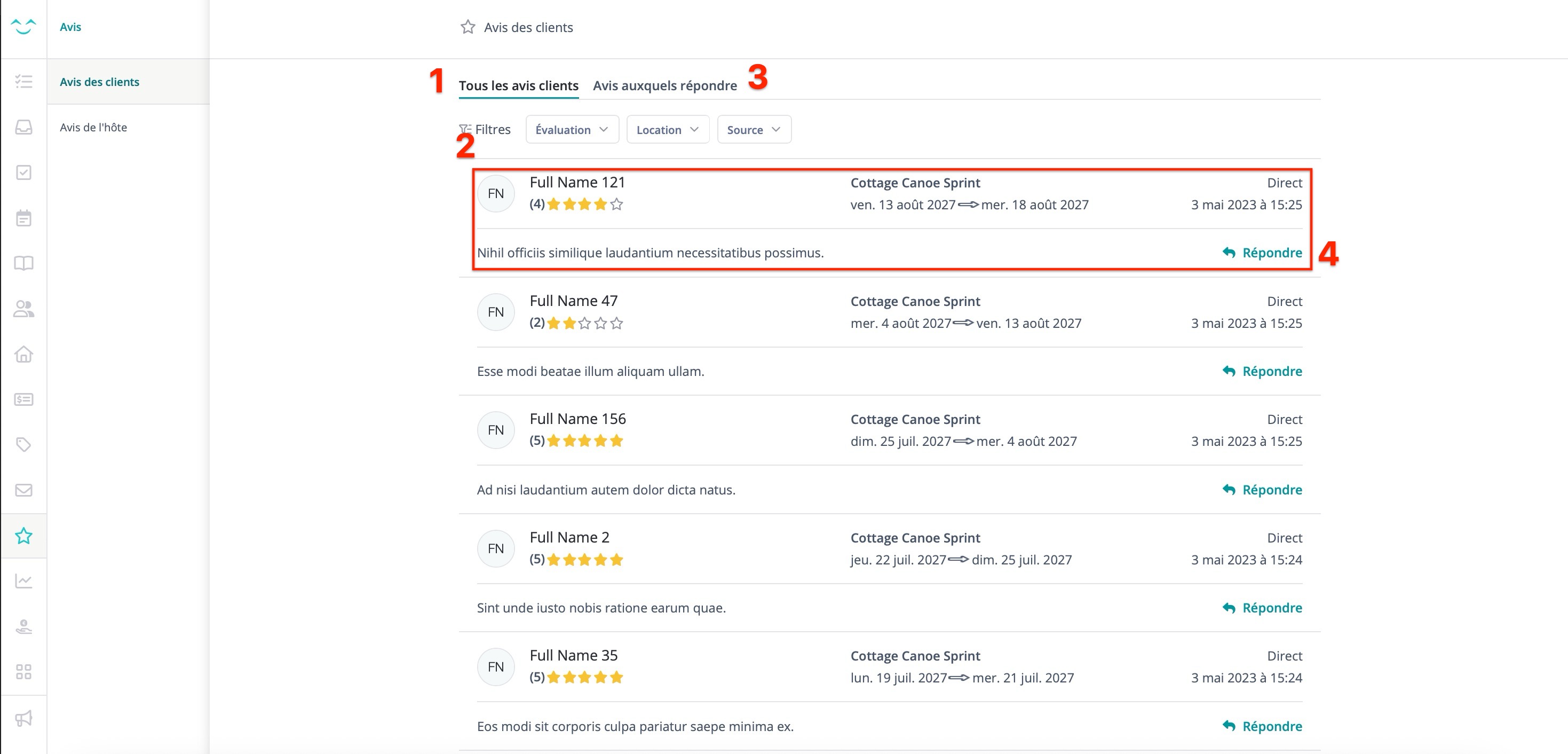This screenshot has width=1568, height=754.
Task: Click Répondre on Full Name 121 review
Action: [1262, 253]
